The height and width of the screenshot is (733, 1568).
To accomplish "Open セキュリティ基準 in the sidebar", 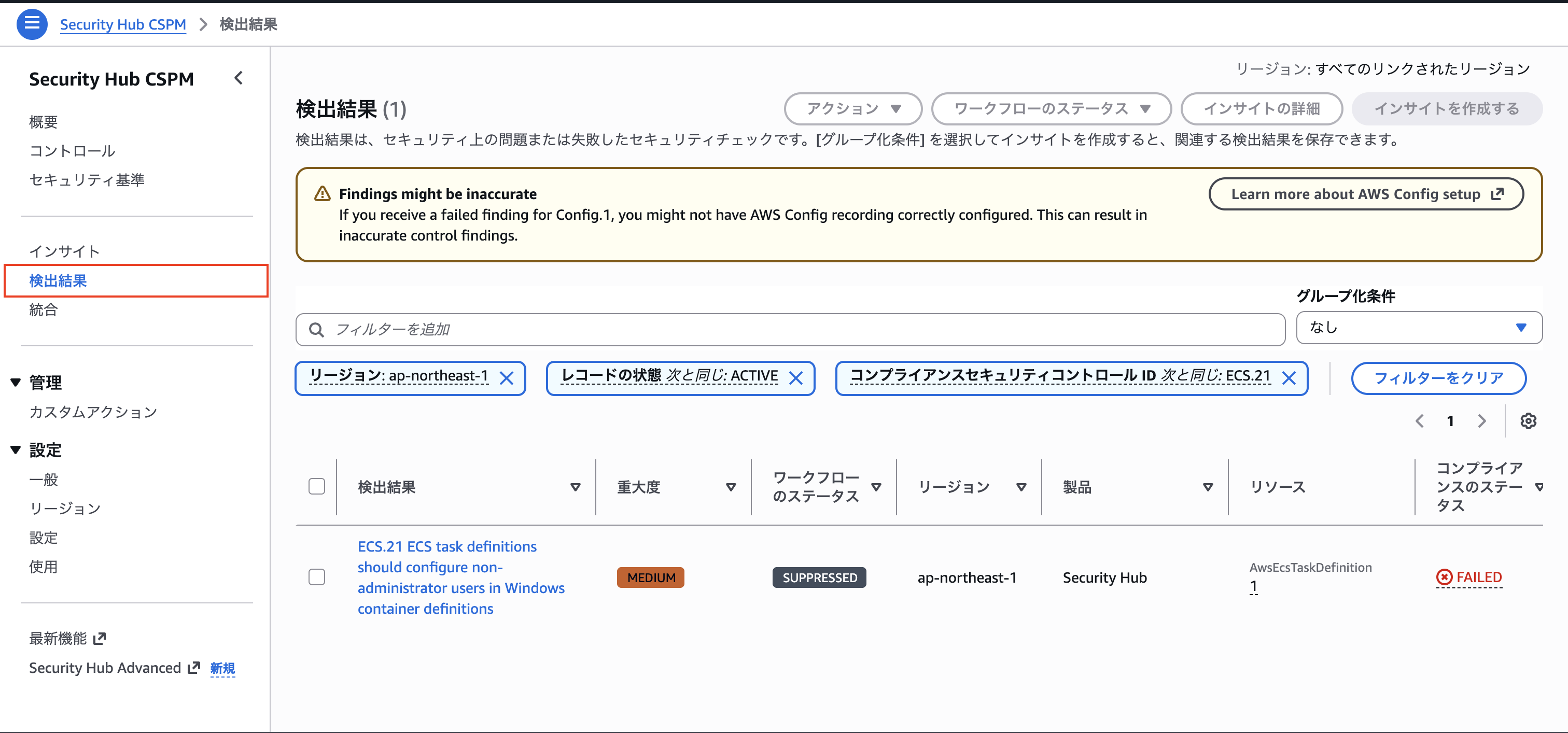I will tap(87, 179).
